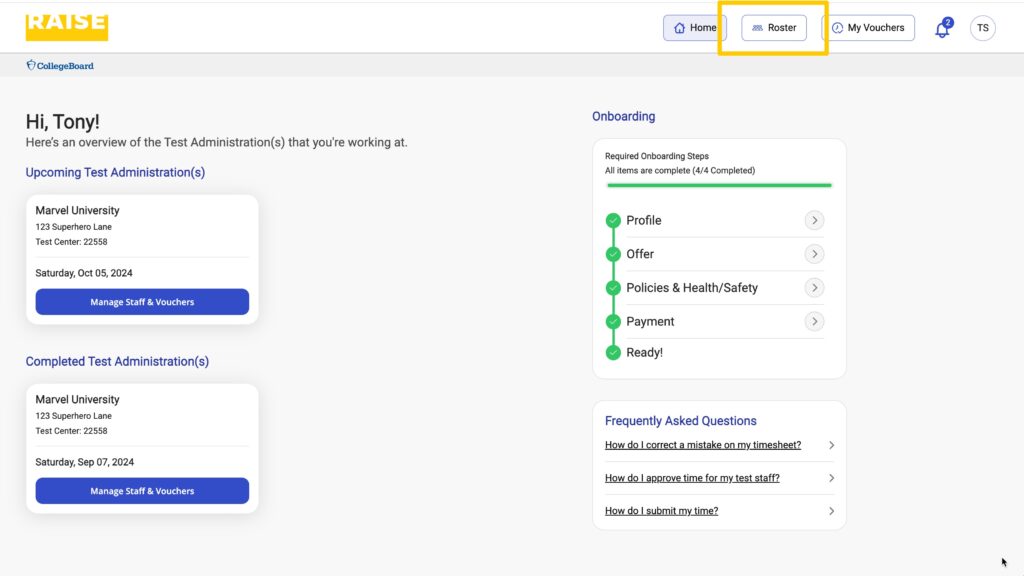
Task: Open 'How do I approve time' FAQ link
Action: click(x=692, y=478)
